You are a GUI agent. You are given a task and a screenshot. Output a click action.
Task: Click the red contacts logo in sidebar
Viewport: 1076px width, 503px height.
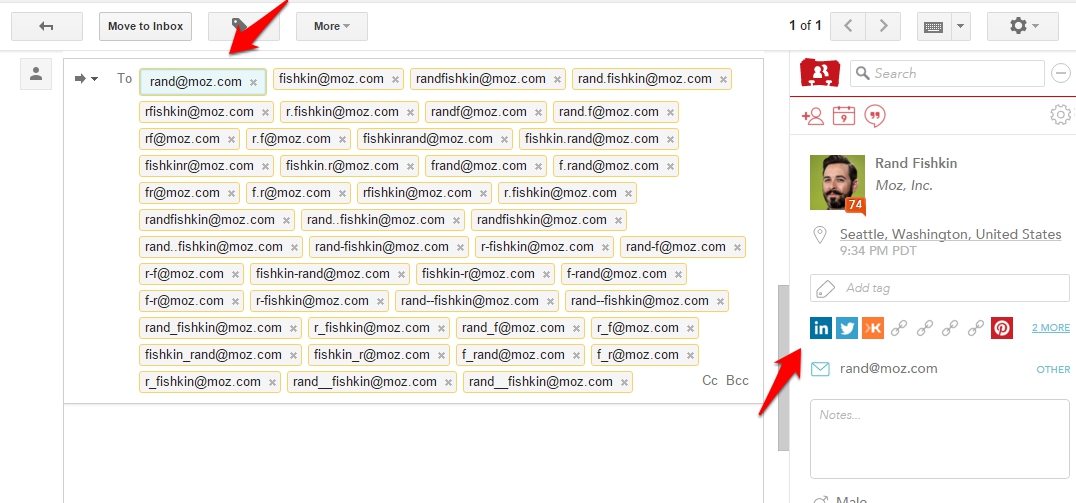point(820,73)
